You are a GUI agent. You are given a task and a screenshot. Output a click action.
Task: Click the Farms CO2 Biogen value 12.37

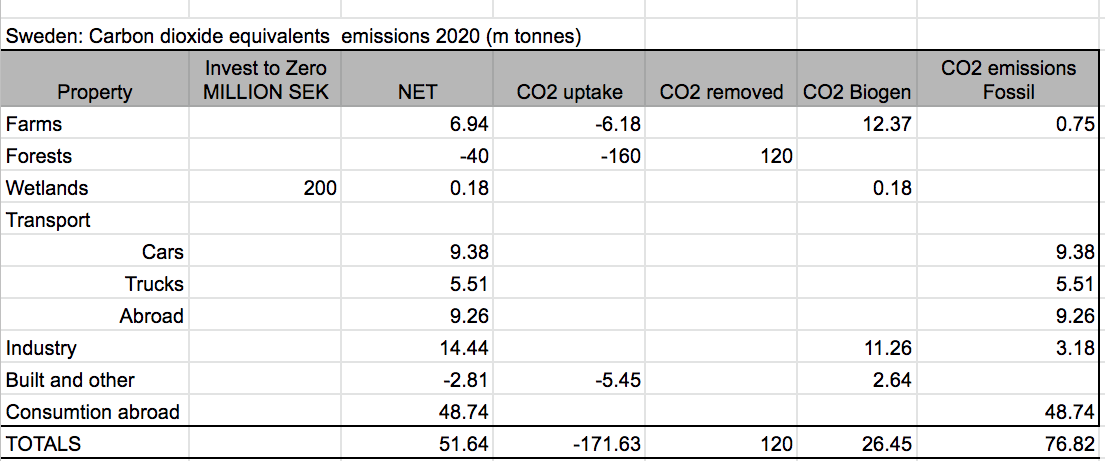click(888, 124)
